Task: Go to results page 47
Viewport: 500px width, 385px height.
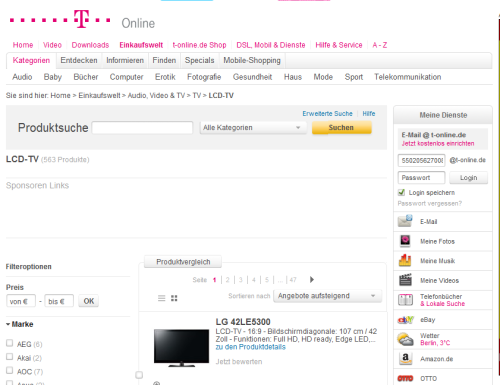Action: click(293, 280)
